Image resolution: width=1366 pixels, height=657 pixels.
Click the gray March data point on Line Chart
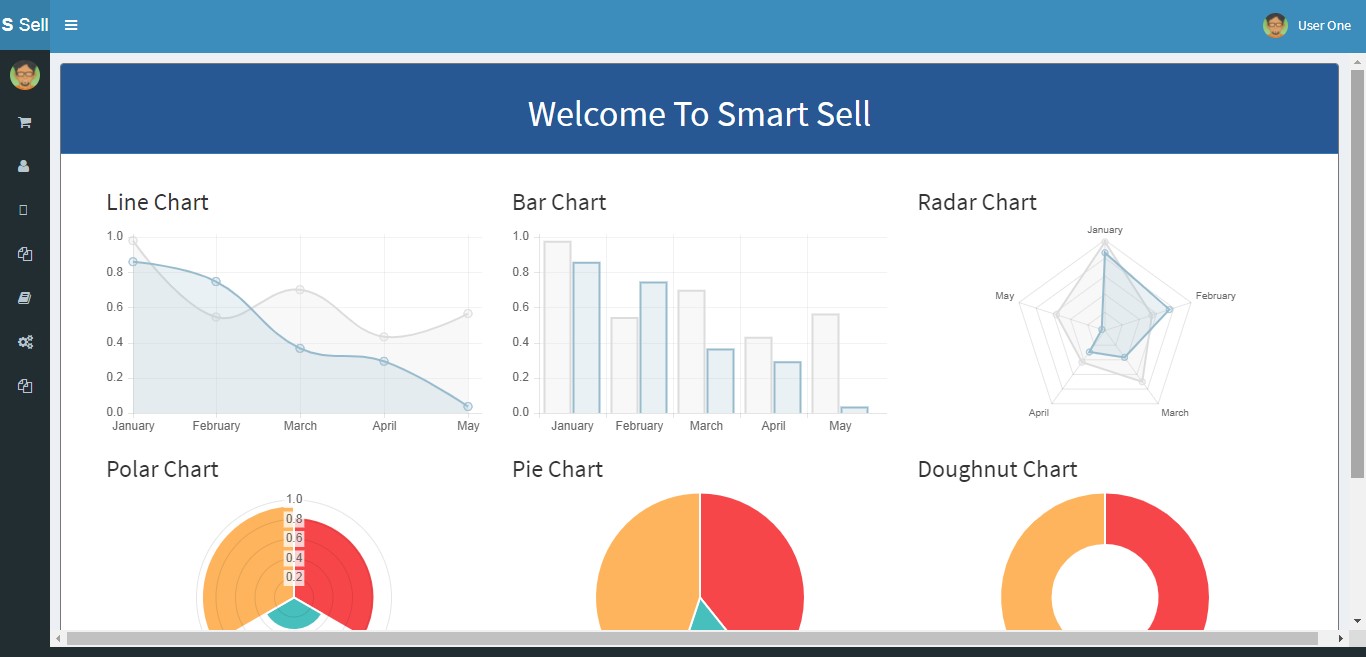click(300, 290)
